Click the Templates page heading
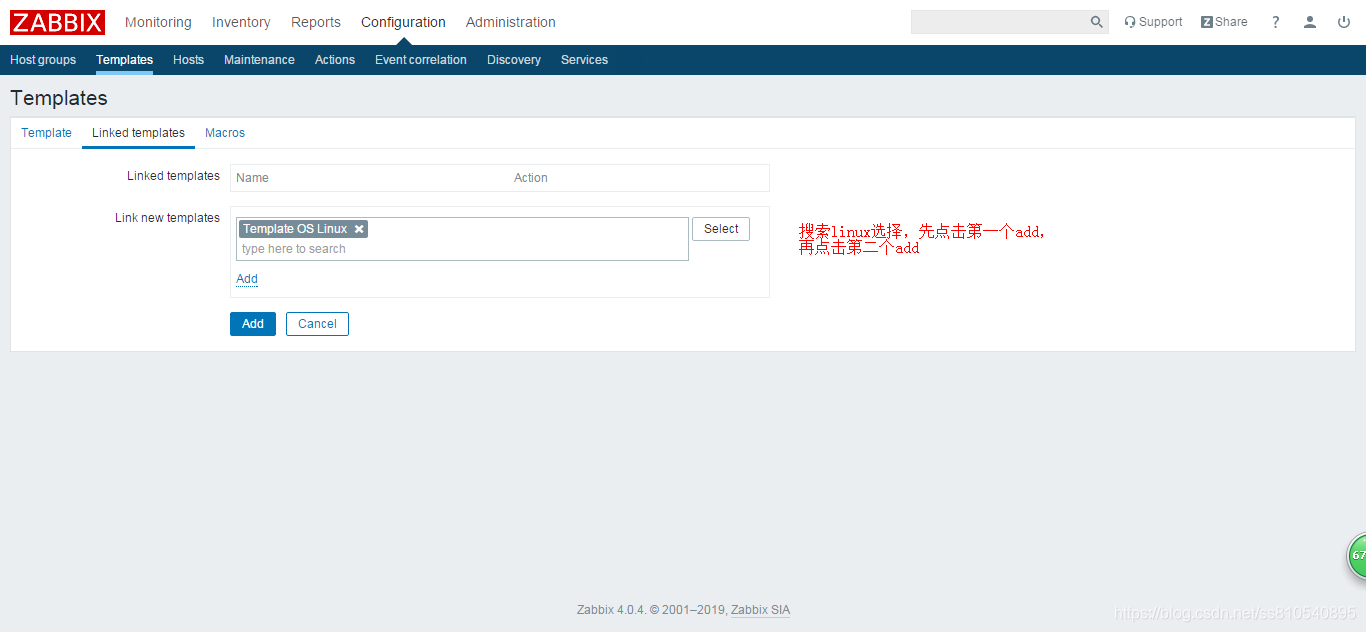This screenshot has width=1366, height=632. click(x=59, y=98)
